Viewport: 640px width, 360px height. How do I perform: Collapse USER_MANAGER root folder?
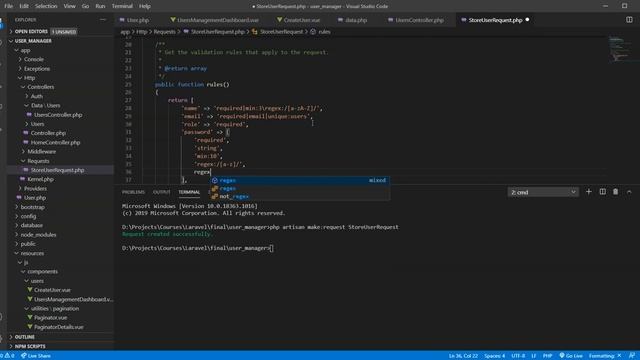pyautogui.click(x=60, y=41)
